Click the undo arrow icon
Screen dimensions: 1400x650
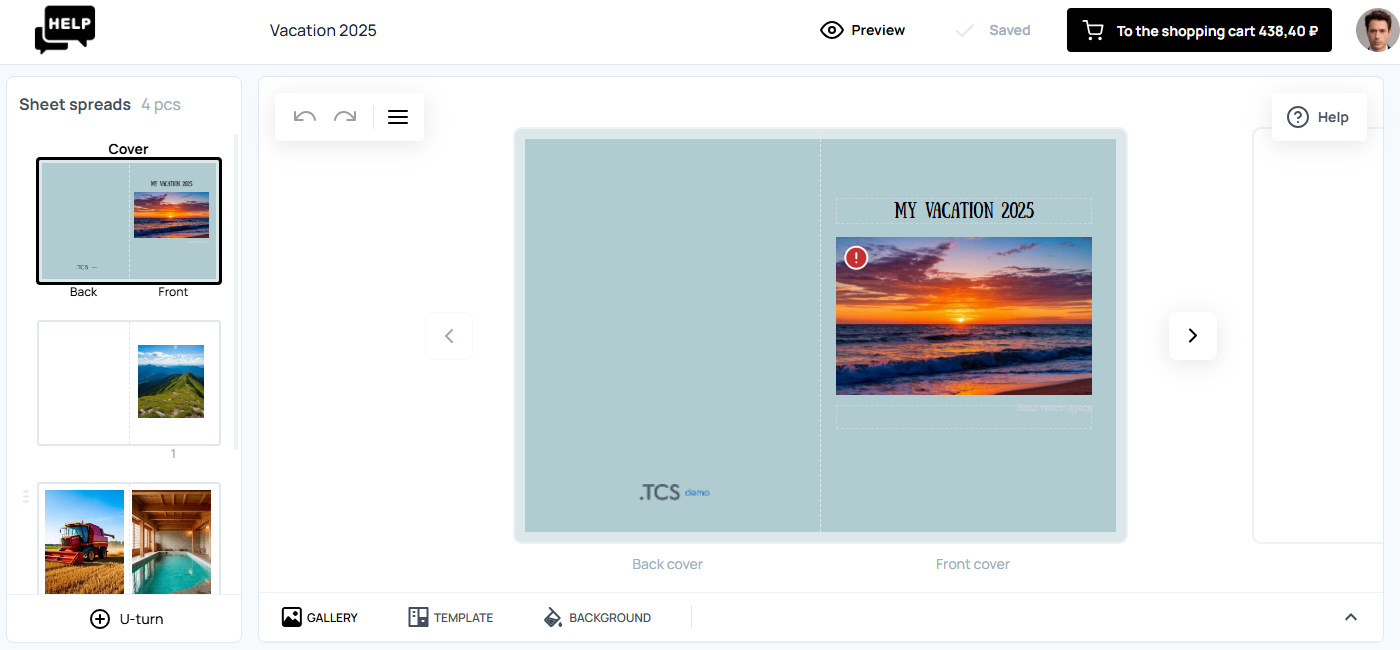305,117
